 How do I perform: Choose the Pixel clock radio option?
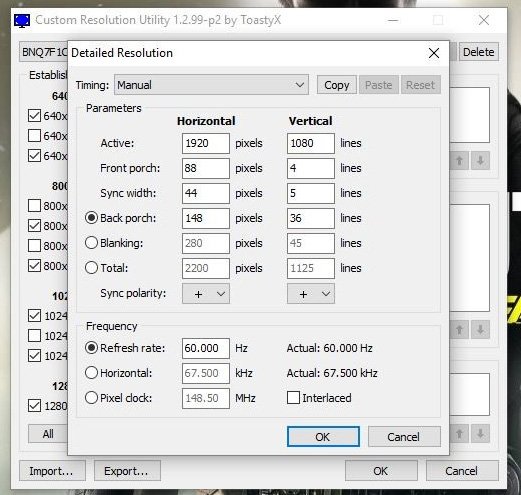(91, 398)
